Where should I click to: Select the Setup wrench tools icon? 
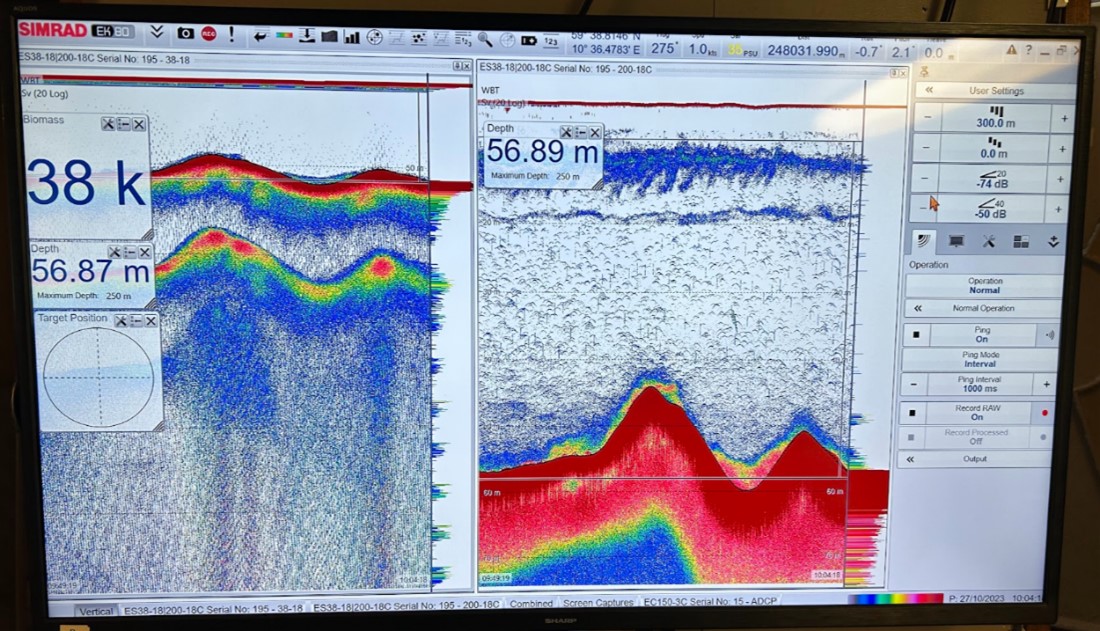988,241
